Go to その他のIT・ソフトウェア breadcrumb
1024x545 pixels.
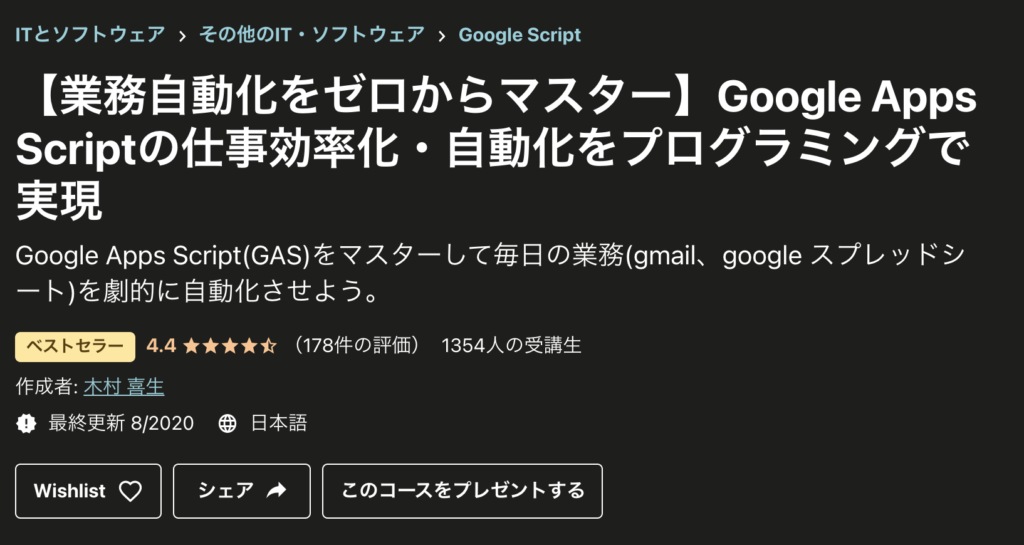311,35
